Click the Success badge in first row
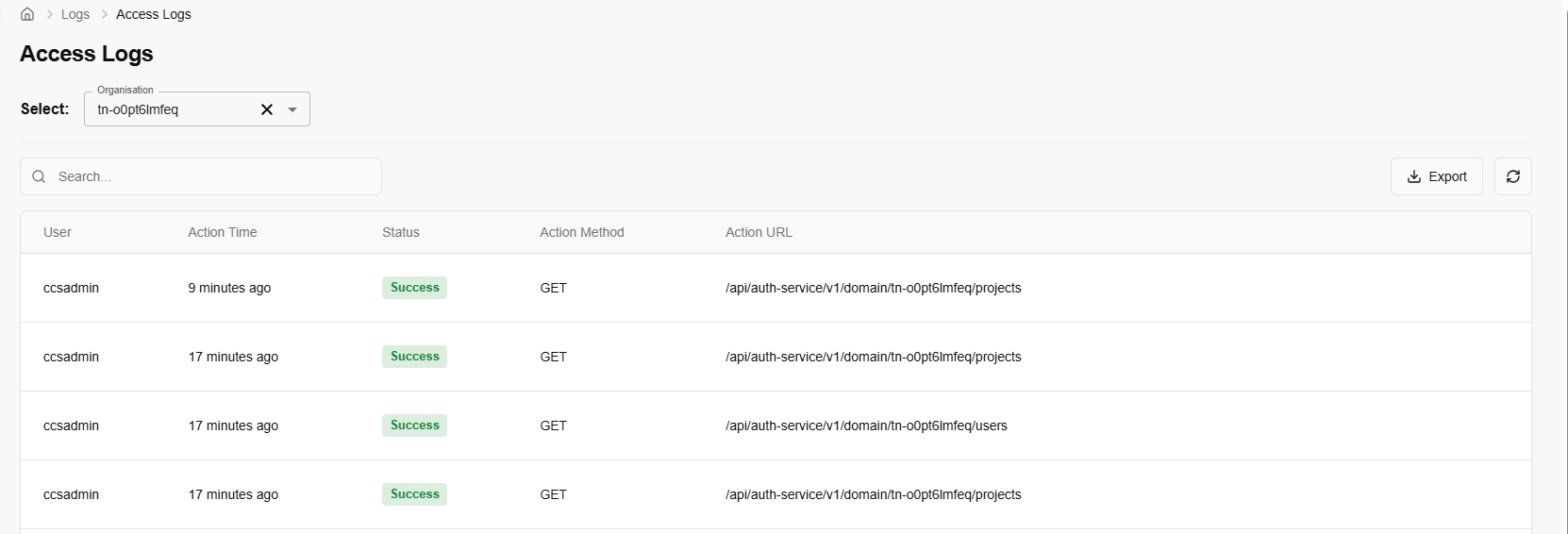This screenshot has width=1568, height=534. coord(414,288)
